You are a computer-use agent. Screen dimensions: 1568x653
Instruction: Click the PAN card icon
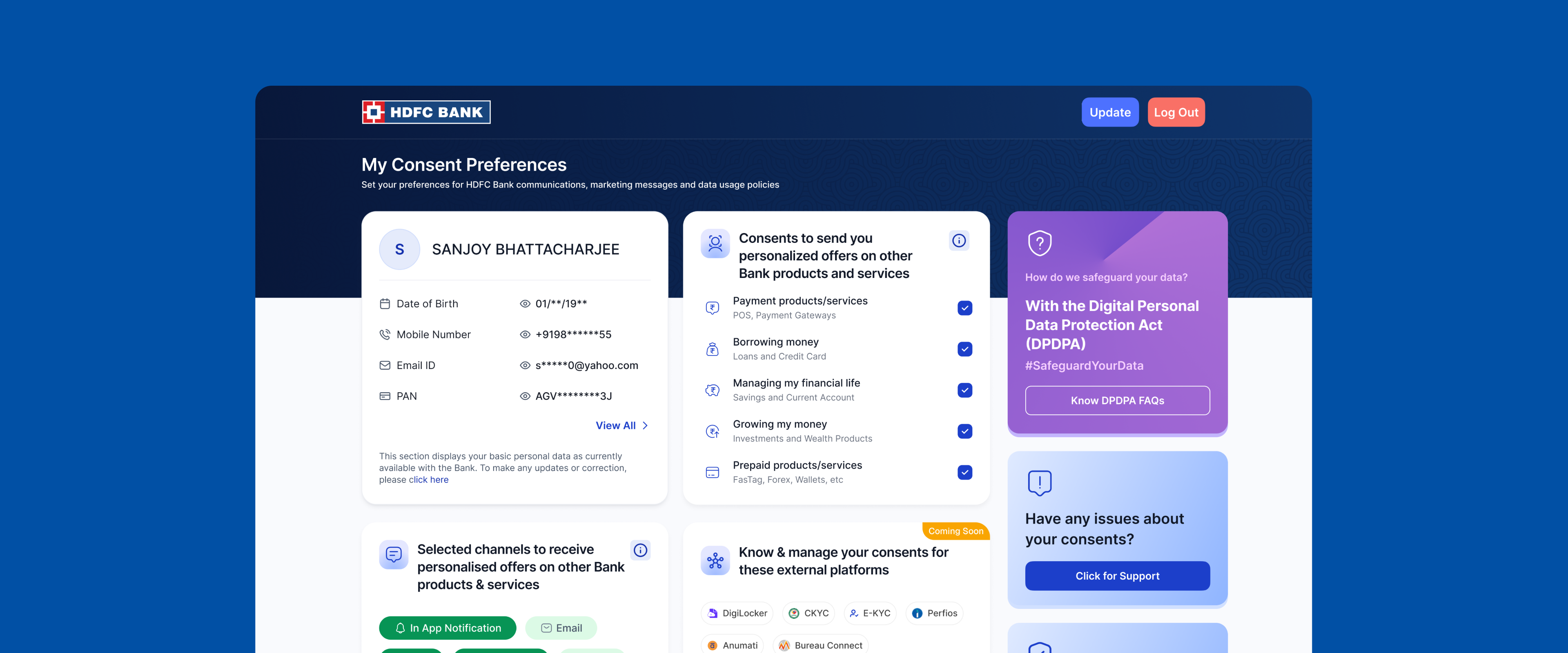385,396
